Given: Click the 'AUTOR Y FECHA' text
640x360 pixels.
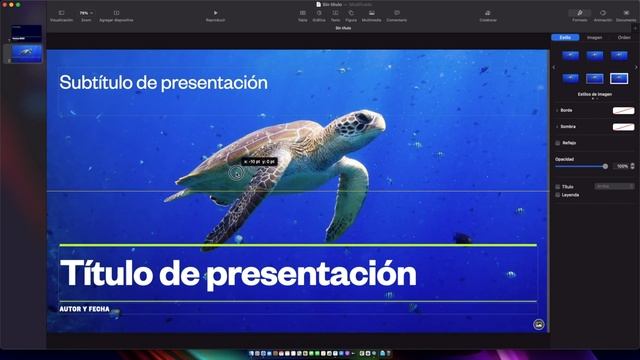Looking at the screenshot, I should pos(84,309).
